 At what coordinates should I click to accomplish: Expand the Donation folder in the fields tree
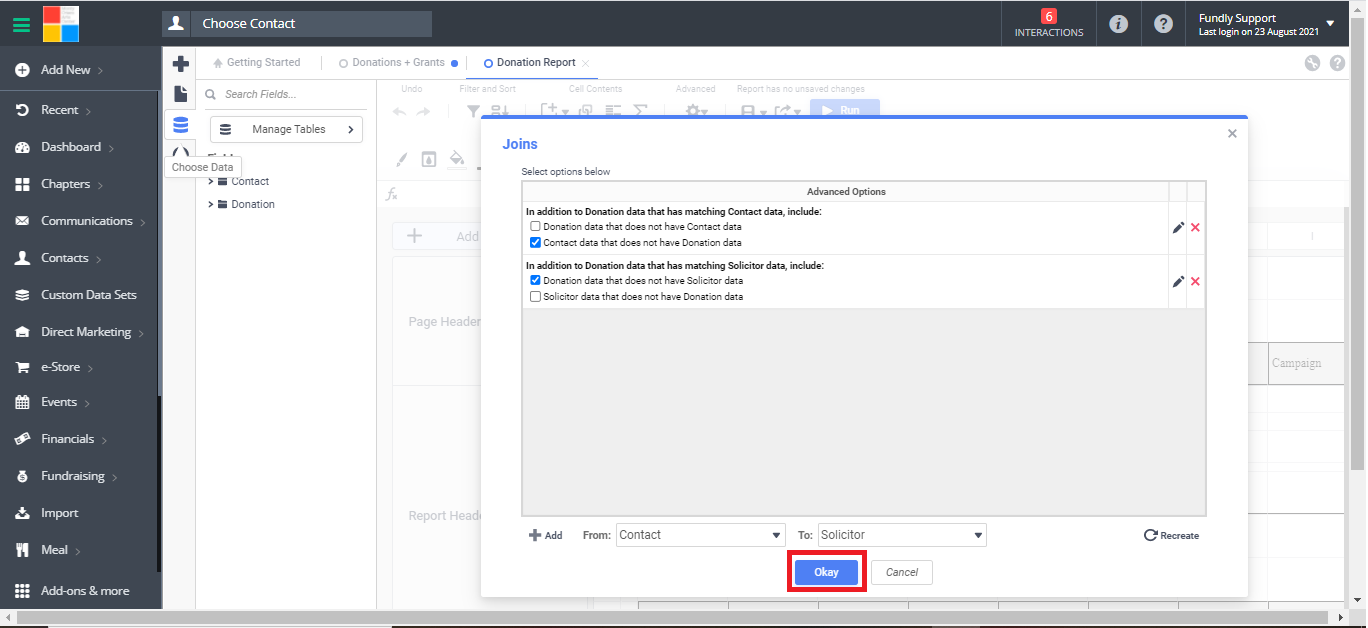[x=211, y=204]
